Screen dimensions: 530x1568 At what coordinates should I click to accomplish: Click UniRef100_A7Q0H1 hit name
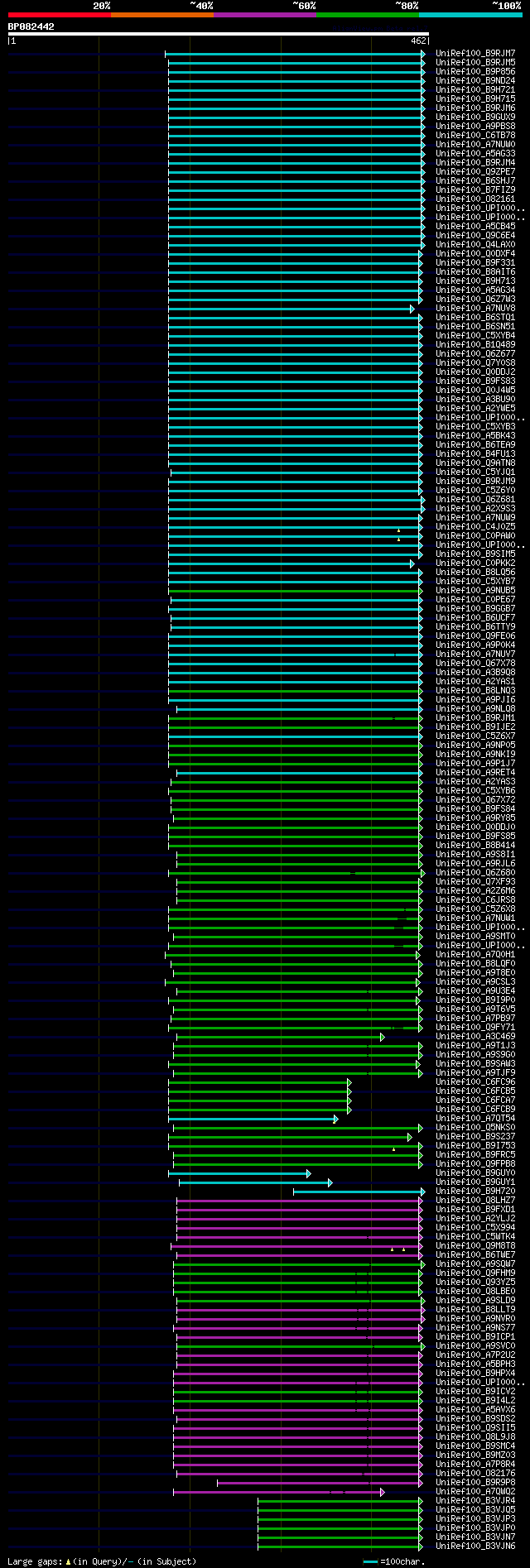[475, 955]
